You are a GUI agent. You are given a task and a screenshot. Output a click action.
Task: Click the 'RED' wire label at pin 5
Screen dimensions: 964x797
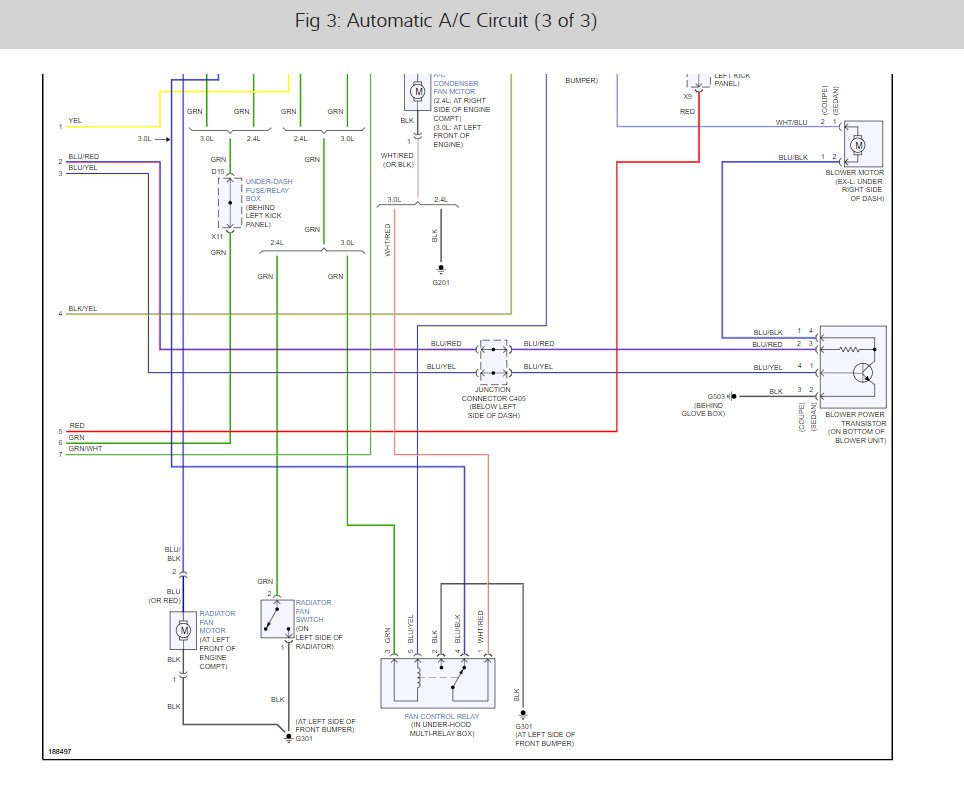(77, 426)
